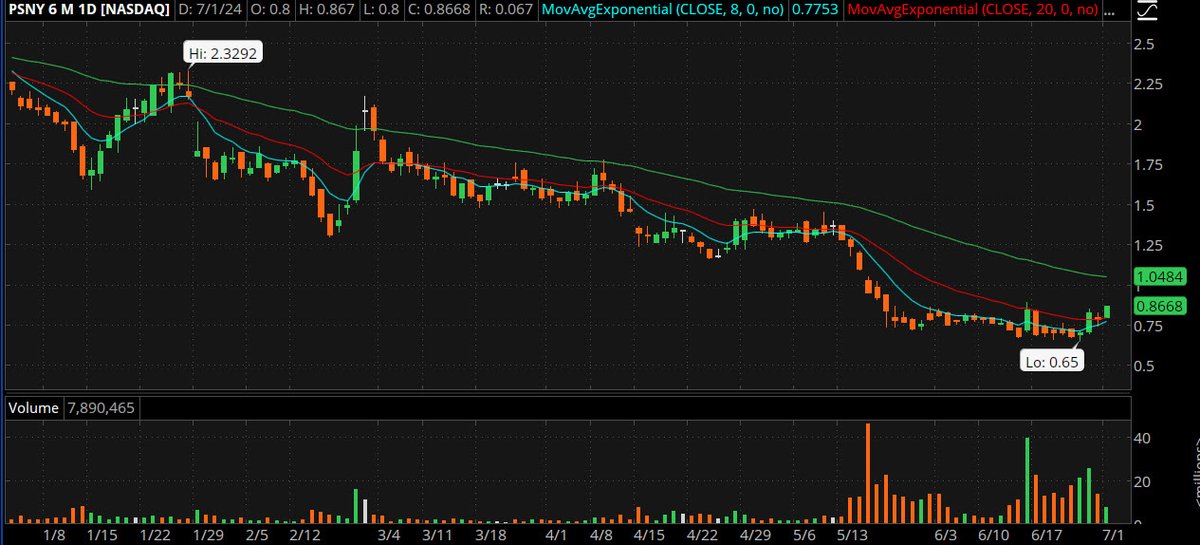Click the PSNY 6 M 1D symbol label
Viewport: 1200px width, 545px height.
pyautogui.click(x=89, y=10)
